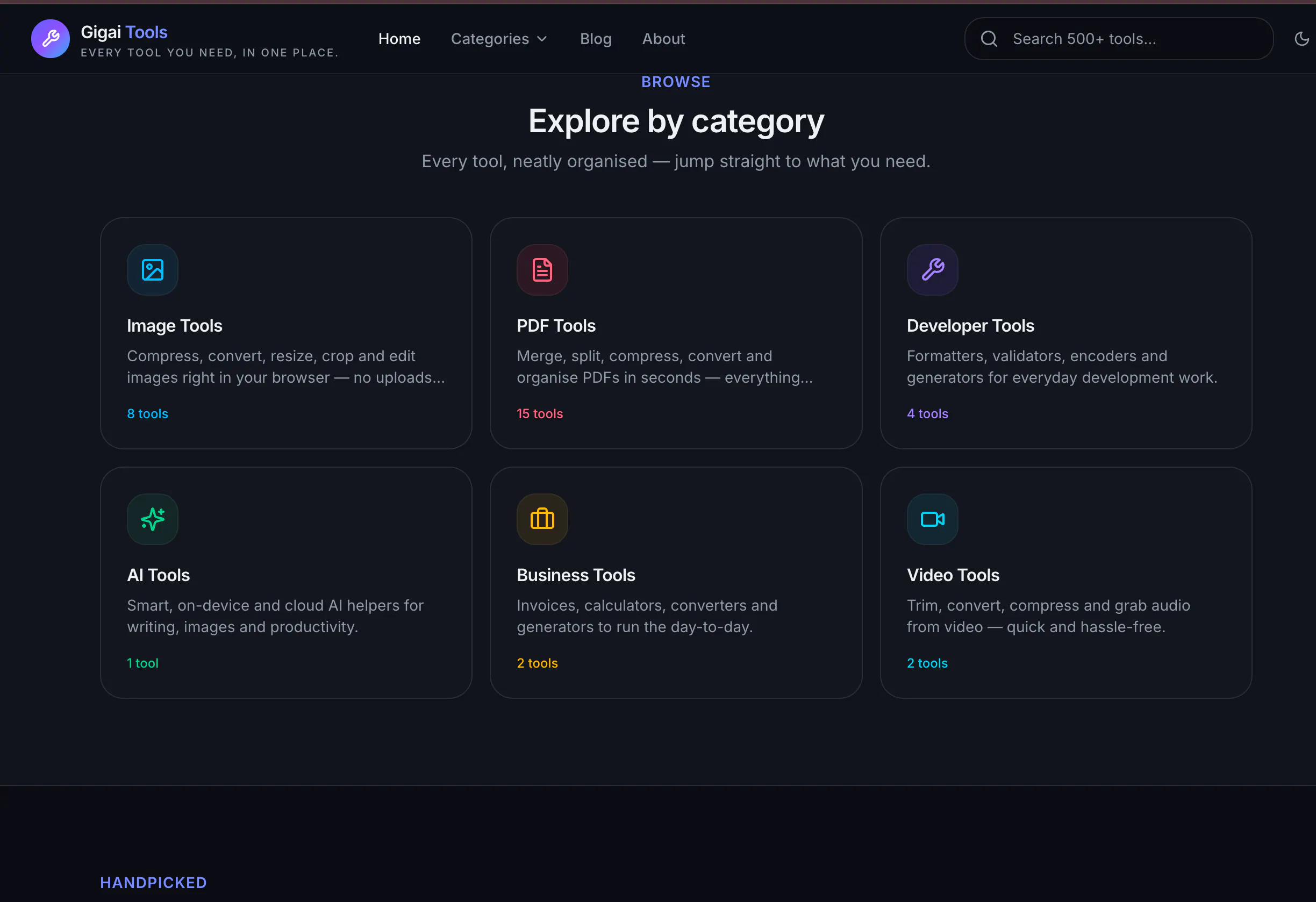1316x902 pixels.
Task: Click the Developer Tools description text
Action: [1062, 367]
